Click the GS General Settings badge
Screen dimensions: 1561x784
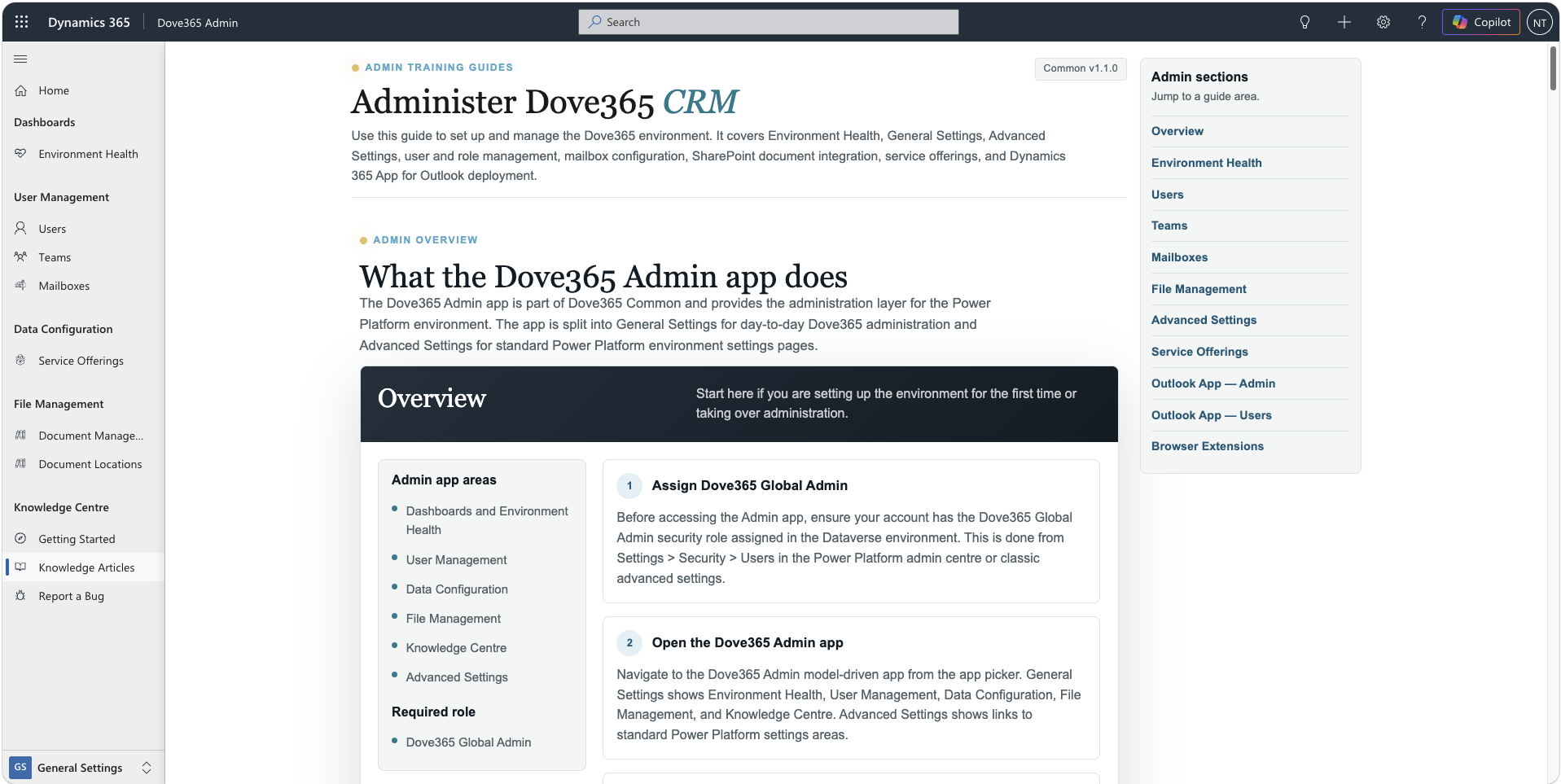[x=20, y=767]
